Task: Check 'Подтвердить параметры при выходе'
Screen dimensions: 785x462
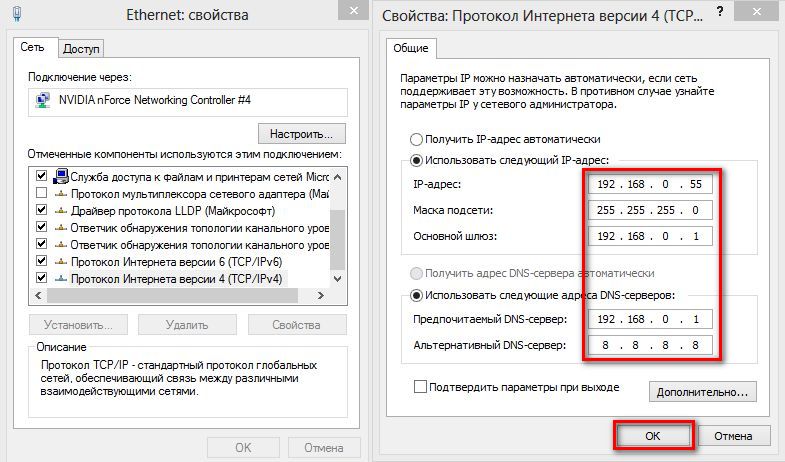Action: click(x=420, y=387)
